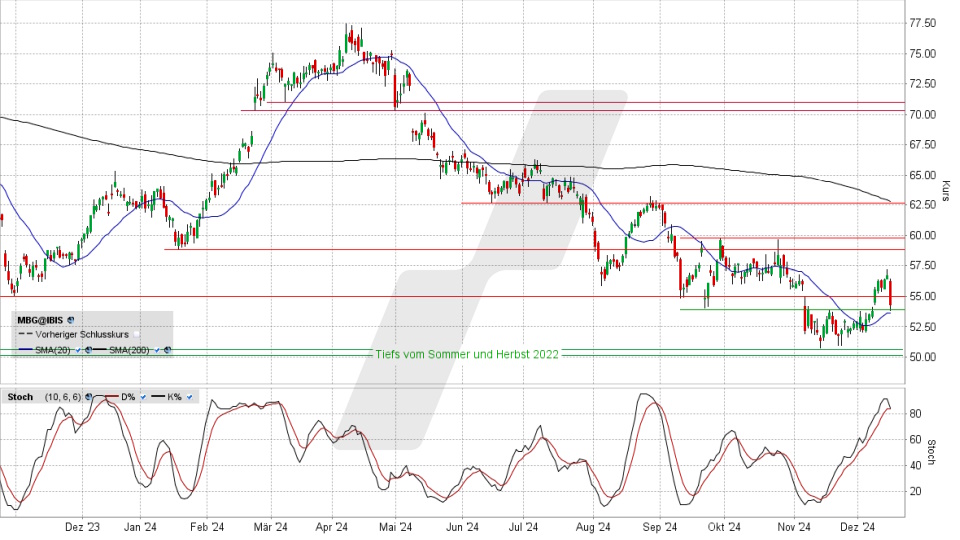Click the Nov '24 date label
This screenshot has width=960, height=540.
pyautogui.click(x=794, y=527)
